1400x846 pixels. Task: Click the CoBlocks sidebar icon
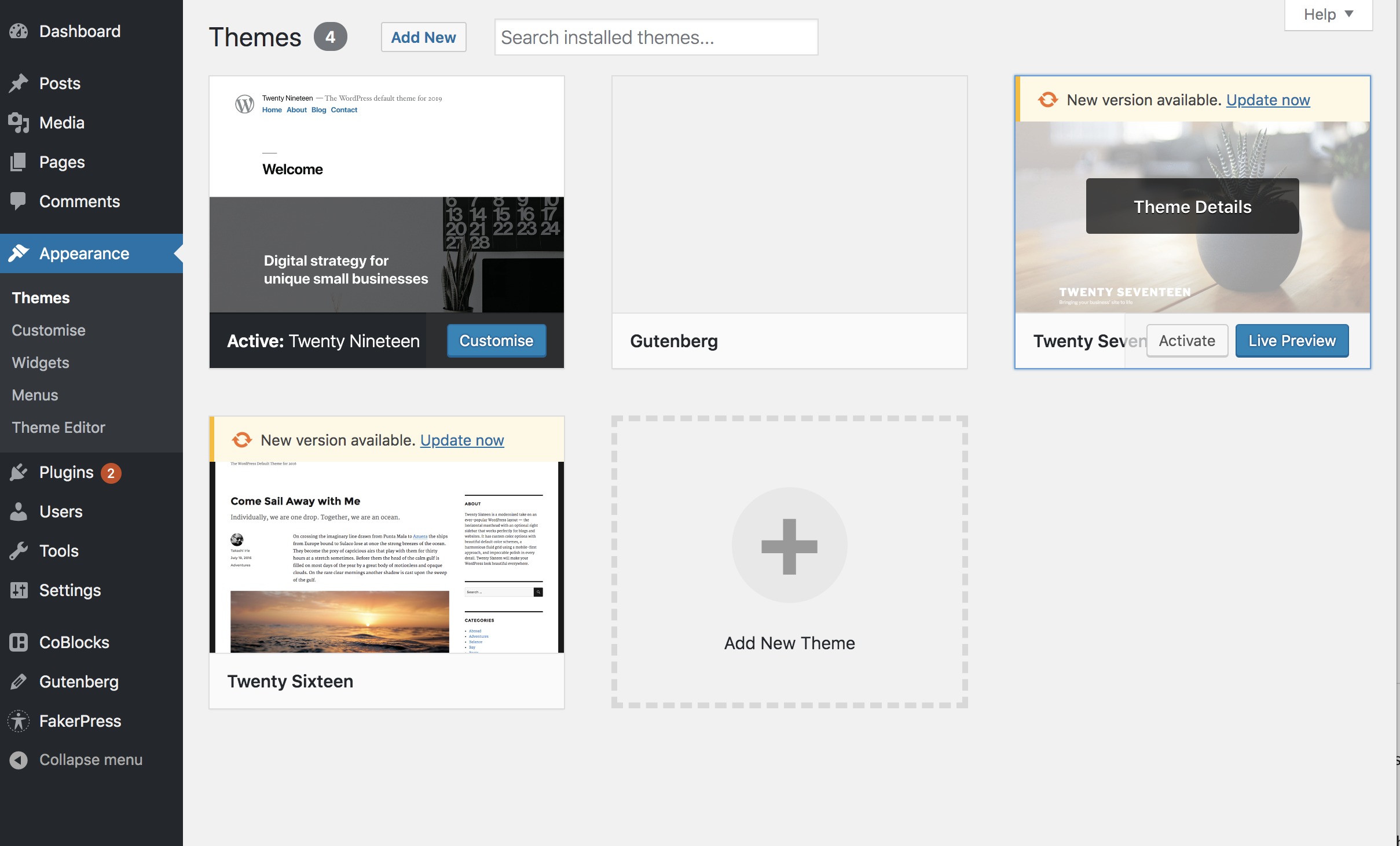click(19, 642)
